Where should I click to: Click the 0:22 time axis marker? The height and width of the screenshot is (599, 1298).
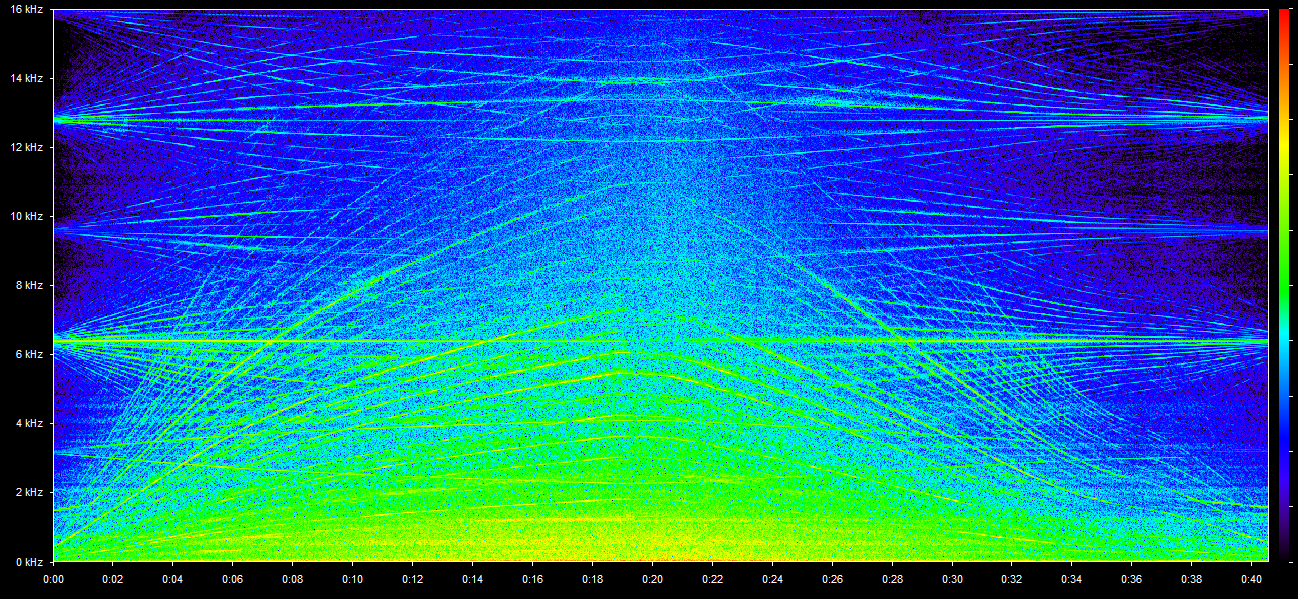coord(713,579)
